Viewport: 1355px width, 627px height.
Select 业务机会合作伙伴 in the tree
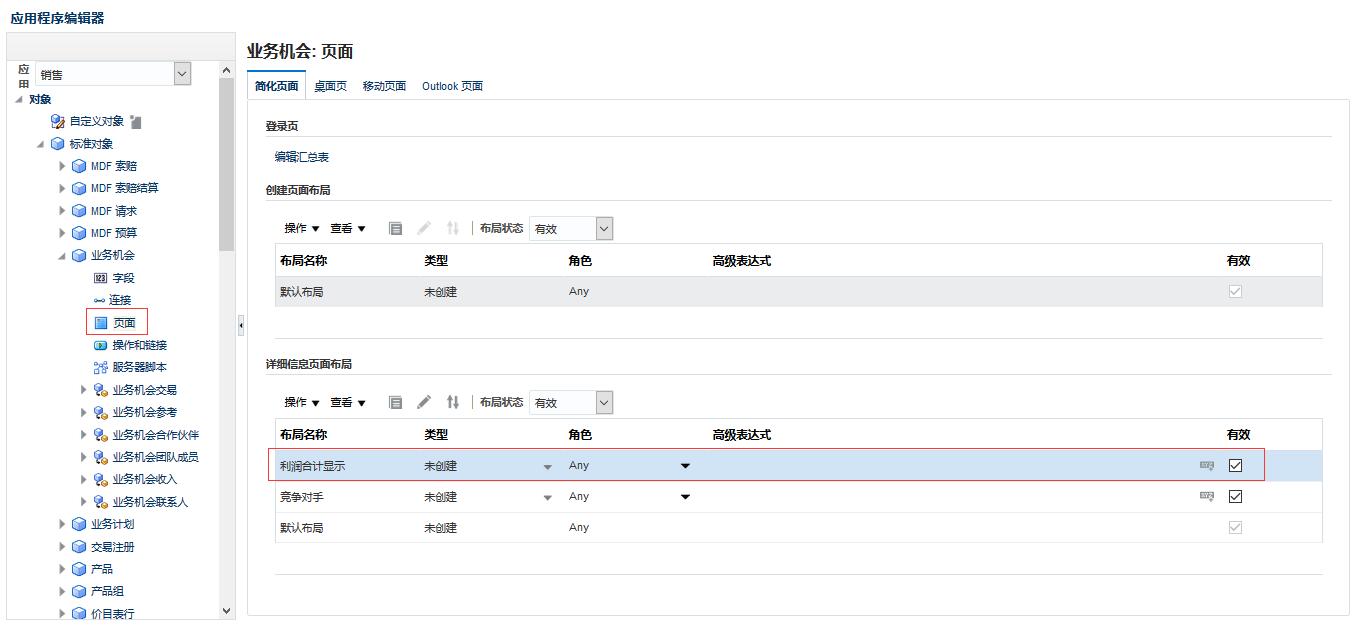pos(155,435)
